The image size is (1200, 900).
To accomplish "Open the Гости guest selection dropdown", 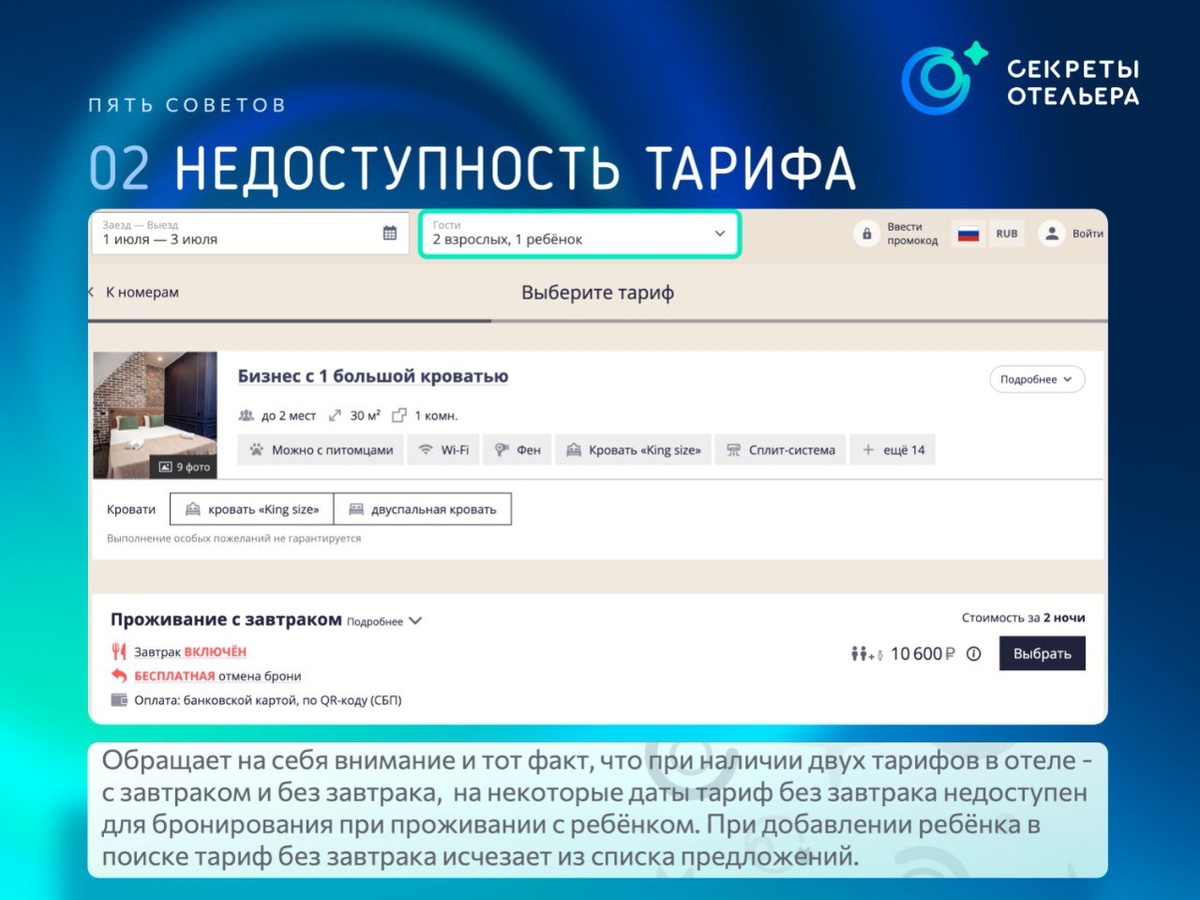I will pos(580,232).
